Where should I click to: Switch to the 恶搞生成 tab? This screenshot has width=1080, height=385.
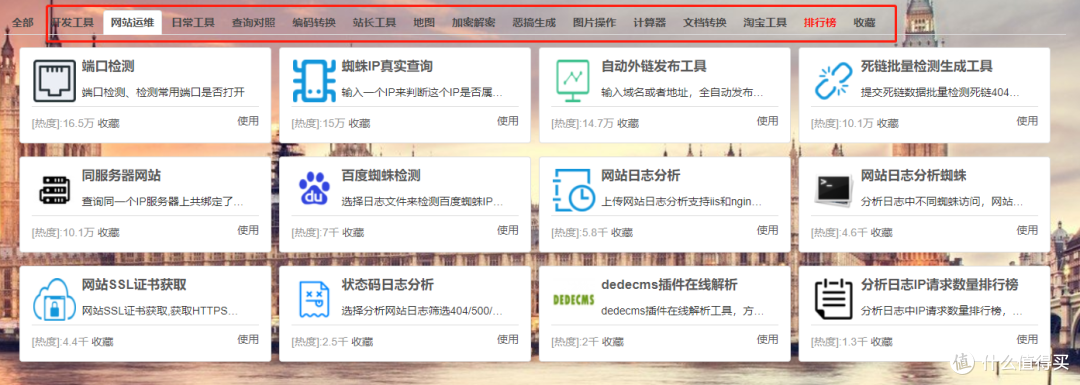(x=534, y=22)
